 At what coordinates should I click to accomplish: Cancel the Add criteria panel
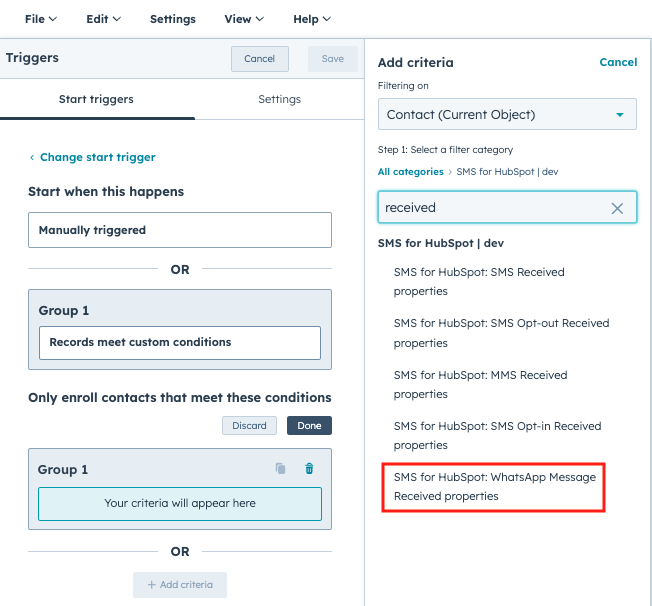pos(618,62)
